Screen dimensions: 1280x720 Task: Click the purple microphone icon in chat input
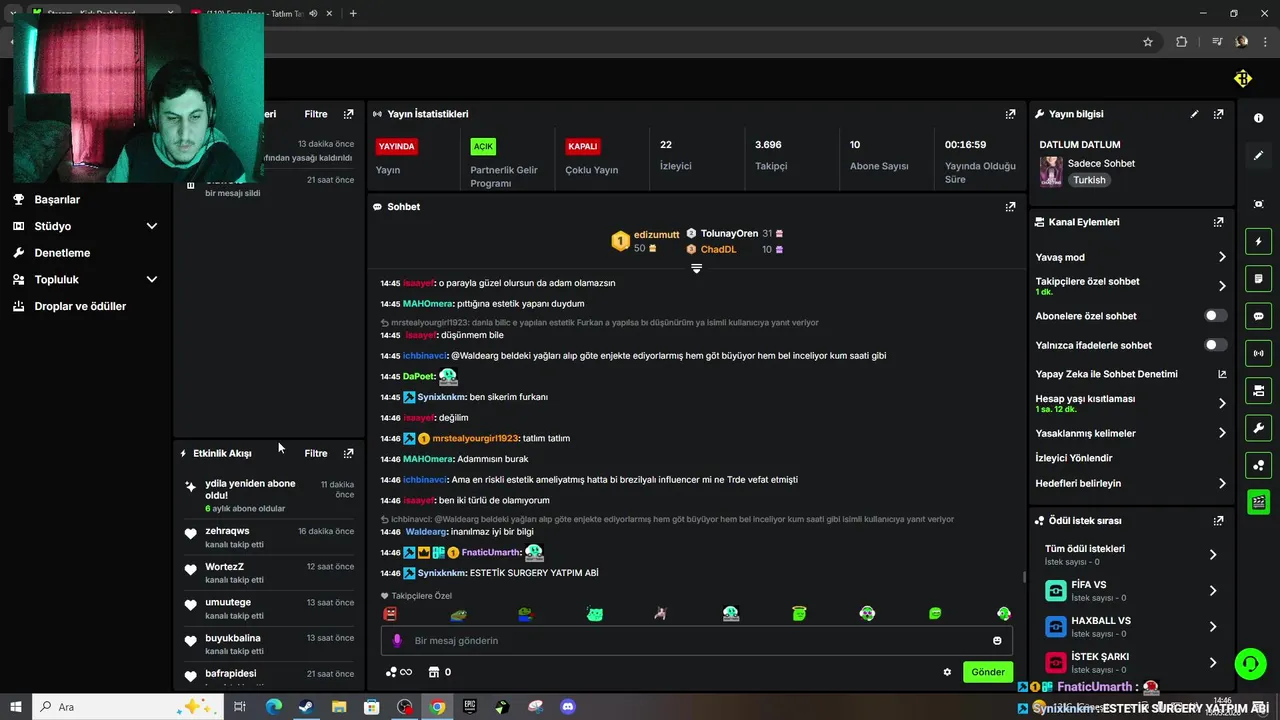click(397, 641)
